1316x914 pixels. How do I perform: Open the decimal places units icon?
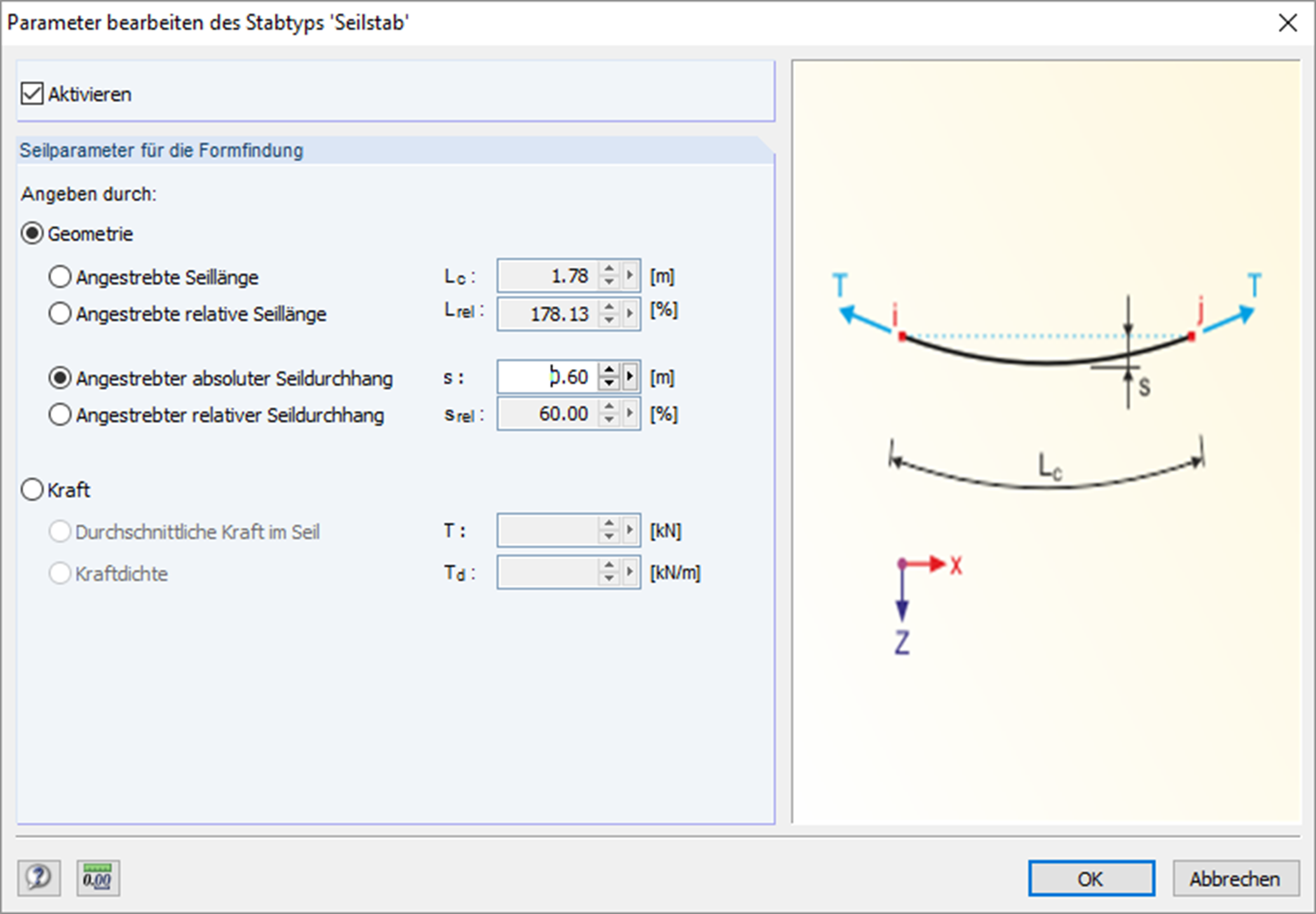98,877
